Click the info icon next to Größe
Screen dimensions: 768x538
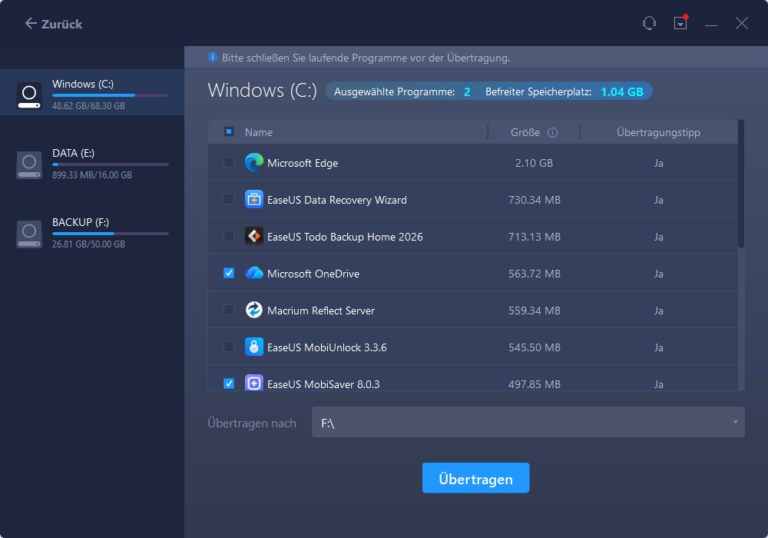point(552,133)
